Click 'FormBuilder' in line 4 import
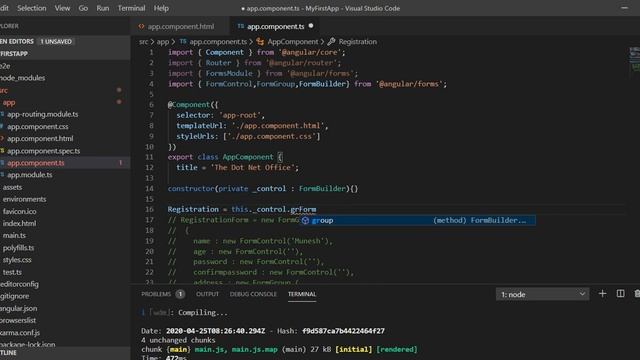This screenshot has height=360, width=640. tap(322, 84)
